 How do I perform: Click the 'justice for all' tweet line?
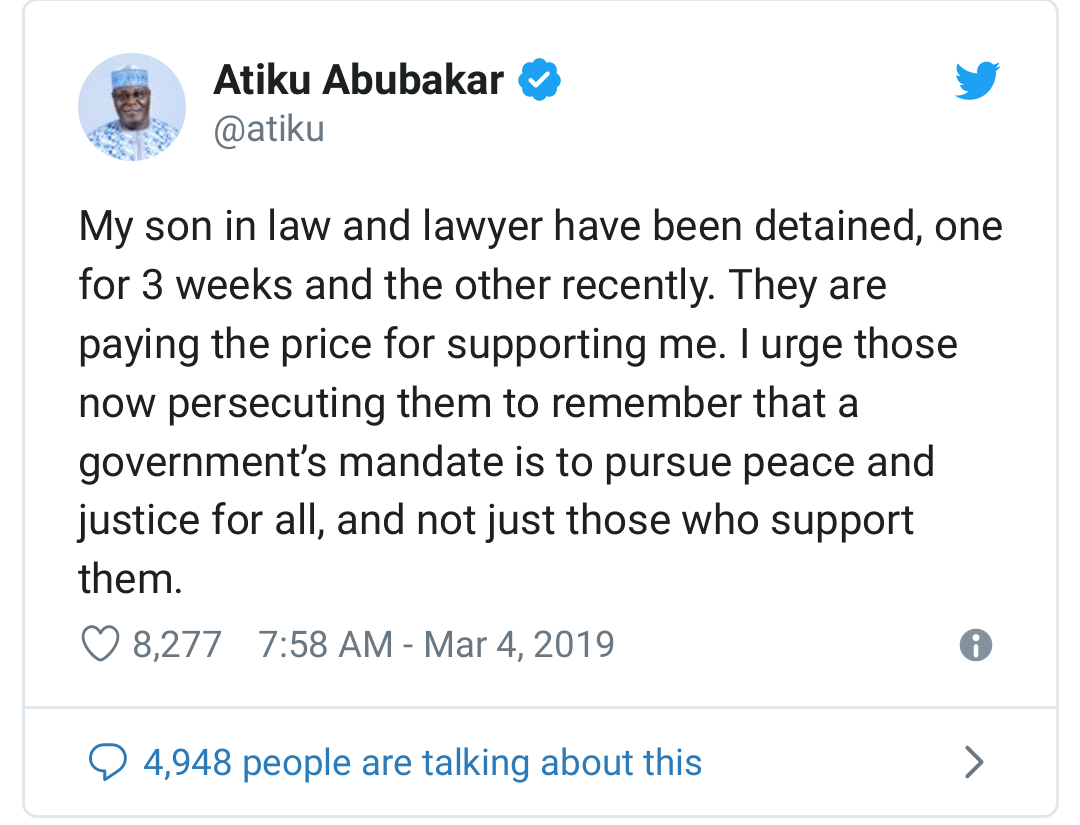coord(496,521)
